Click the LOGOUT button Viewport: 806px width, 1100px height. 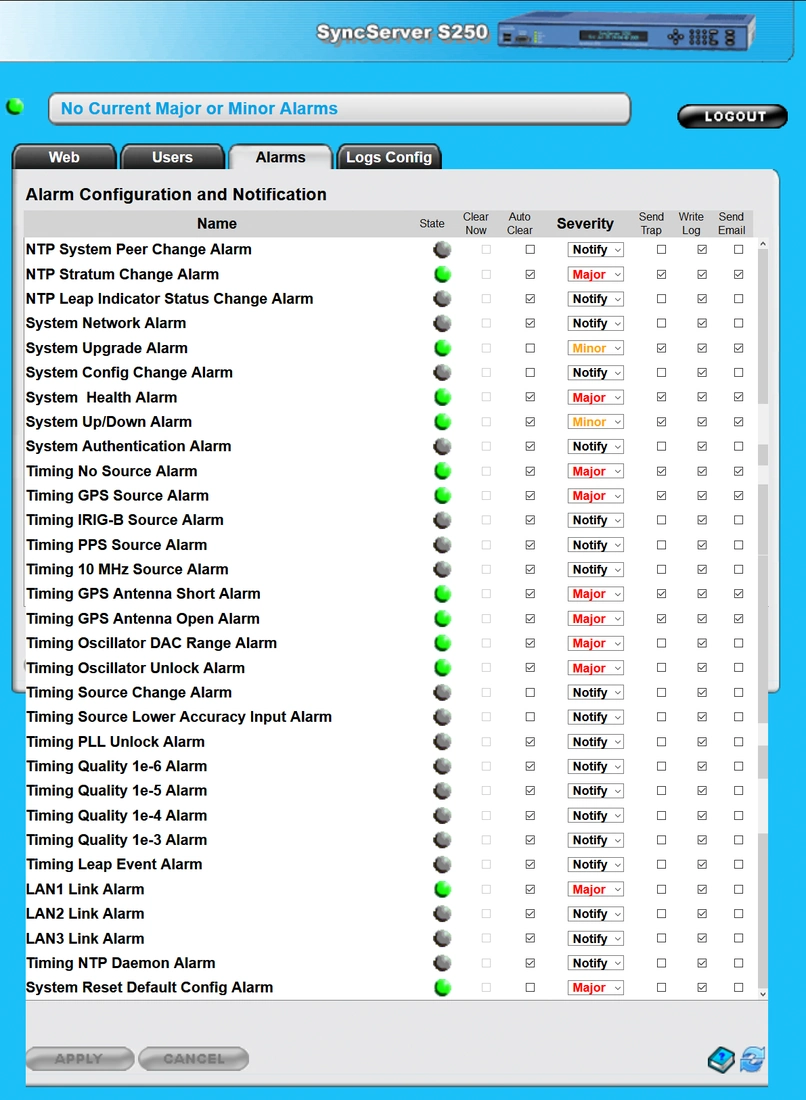(732, 116)
